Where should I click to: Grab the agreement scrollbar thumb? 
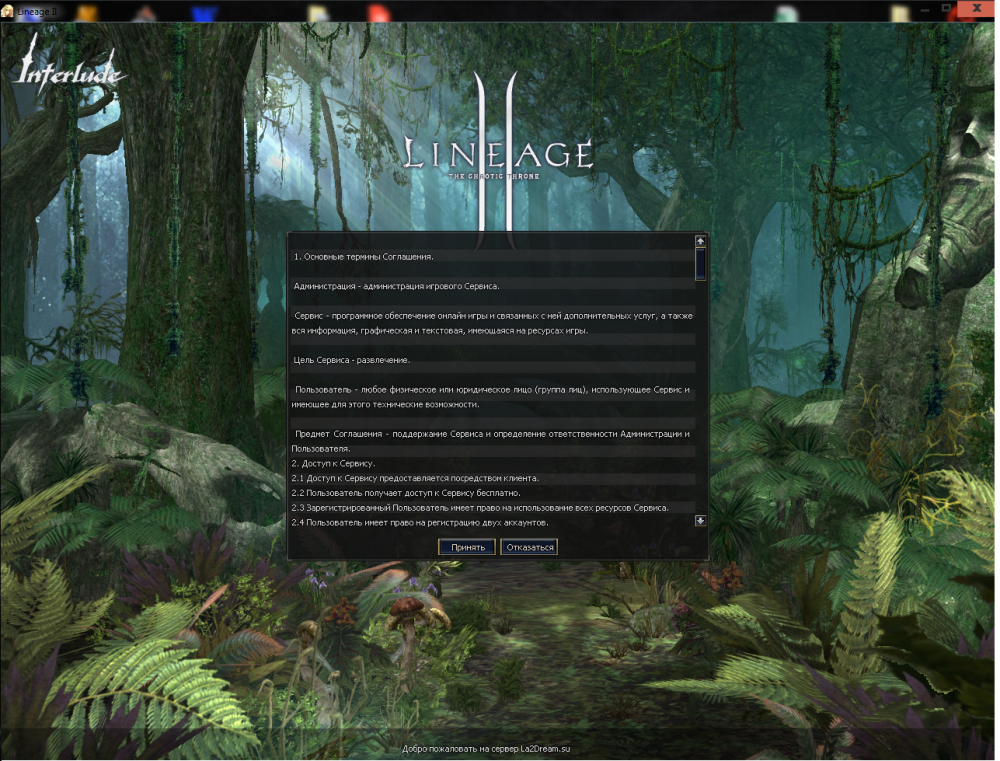700,264
